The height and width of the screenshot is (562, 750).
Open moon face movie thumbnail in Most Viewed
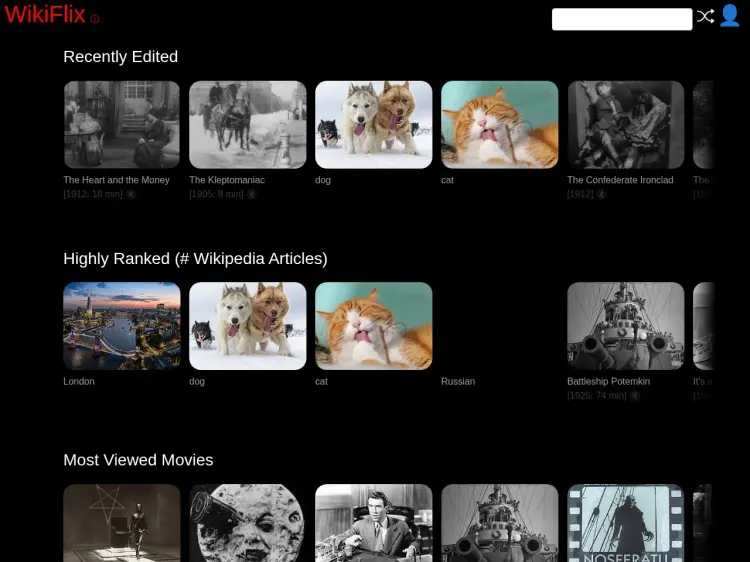click(x=248, y=523)
